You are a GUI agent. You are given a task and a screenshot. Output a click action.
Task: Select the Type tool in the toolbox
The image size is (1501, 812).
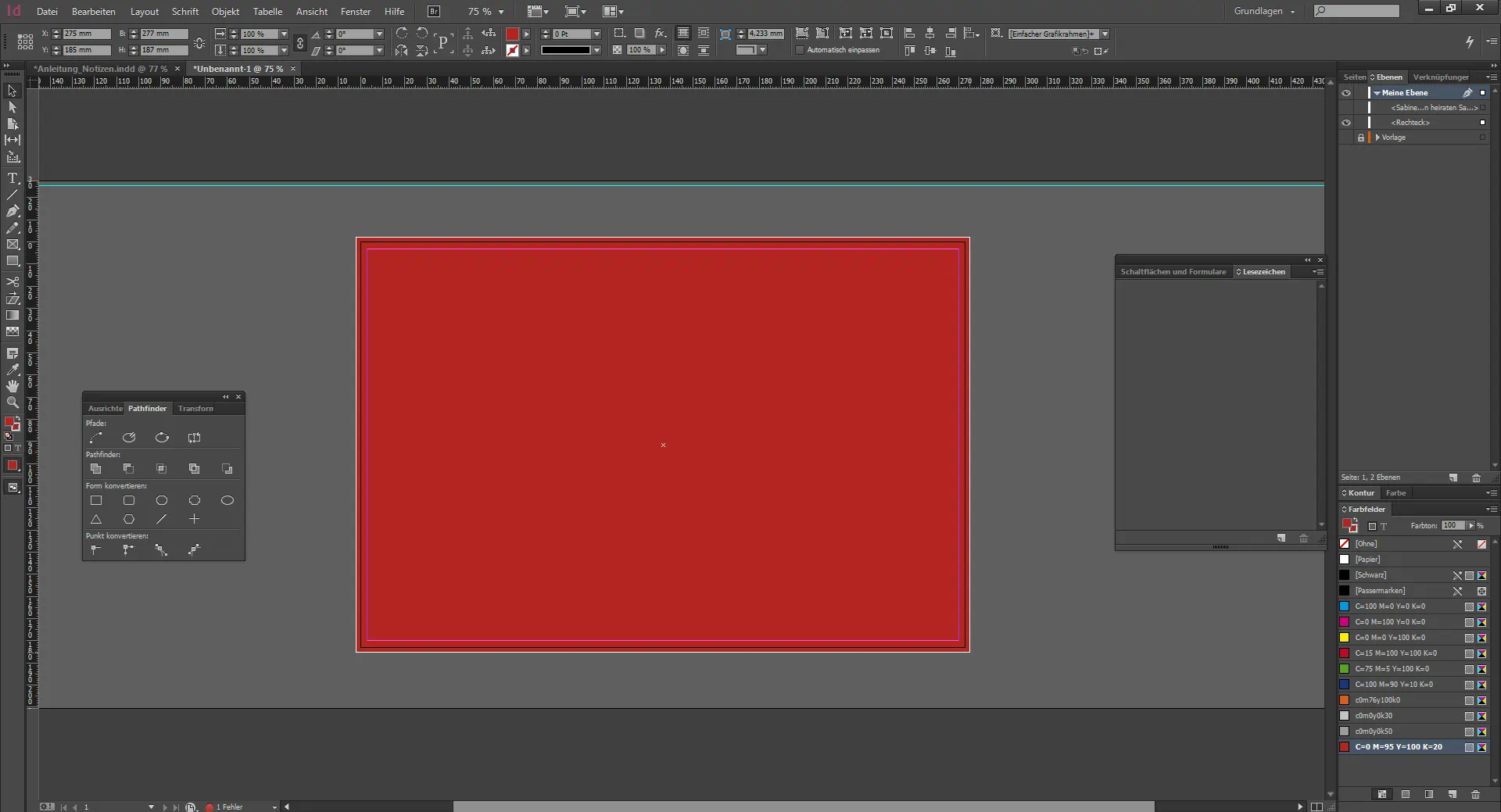coord(13,178)
